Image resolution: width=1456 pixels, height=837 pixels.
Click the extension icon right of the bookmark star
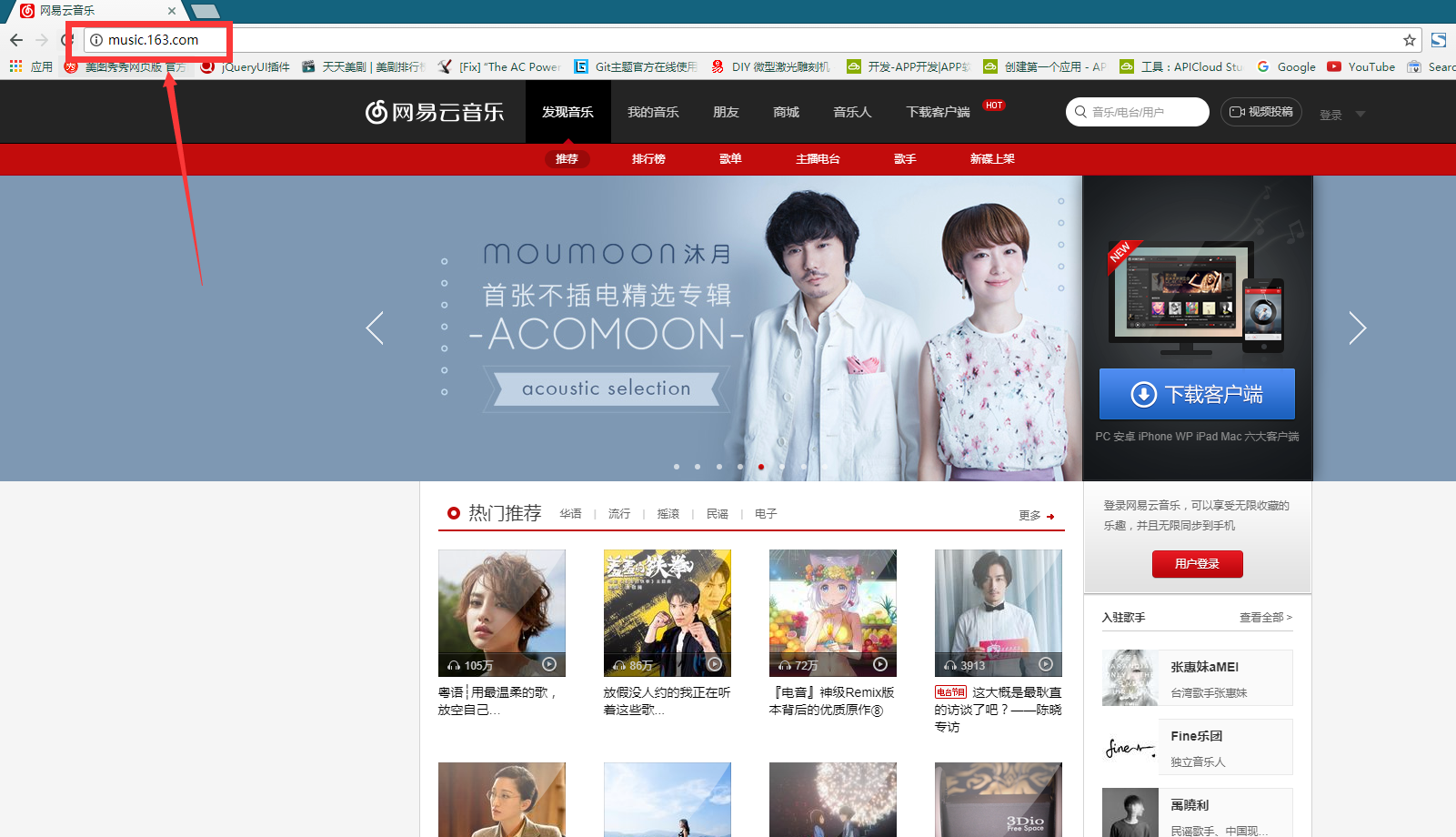pos(1439,40)
